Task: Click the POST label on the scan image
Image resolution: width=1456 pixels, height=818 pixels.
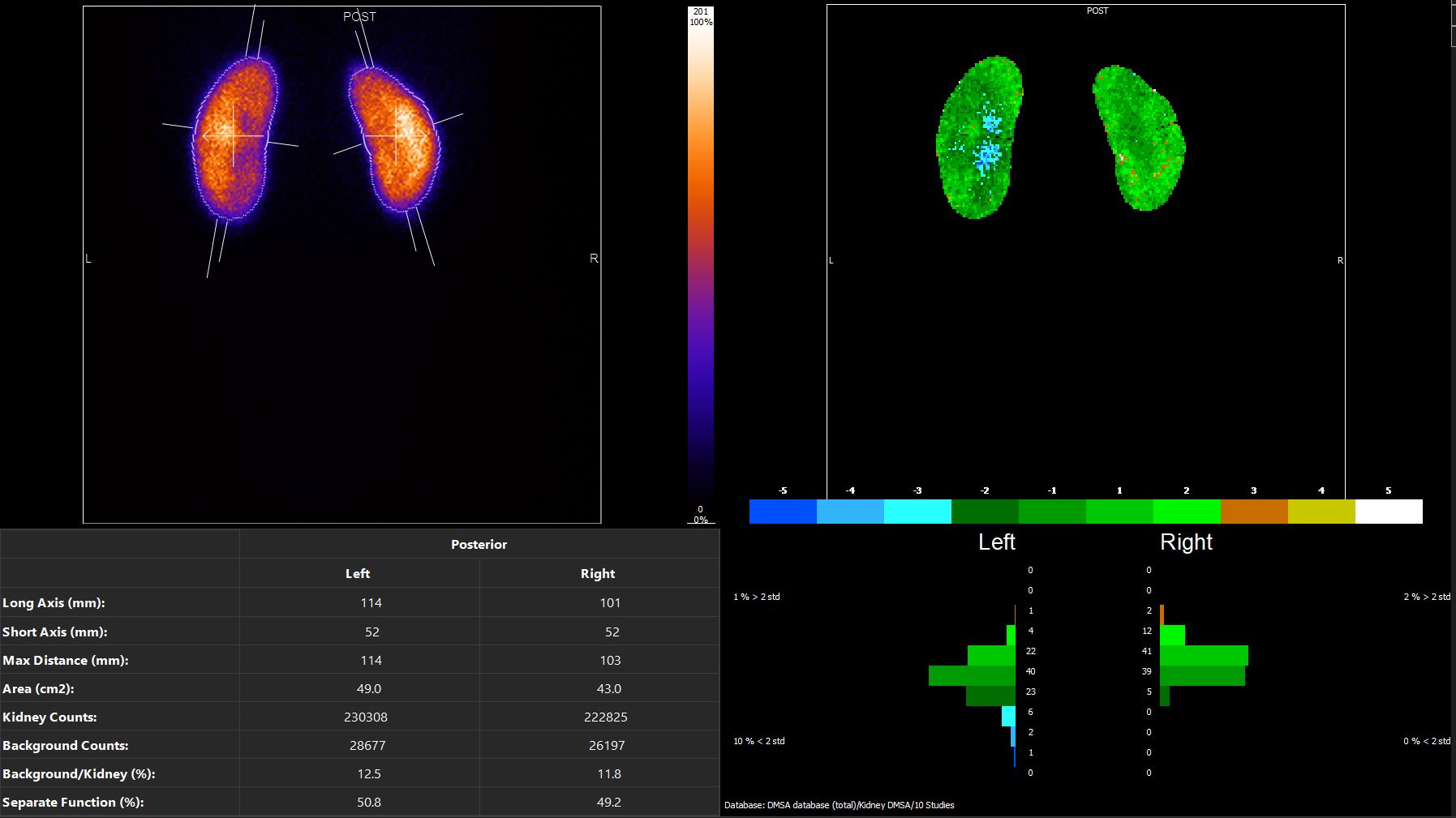Action: (x=359, y=16)
